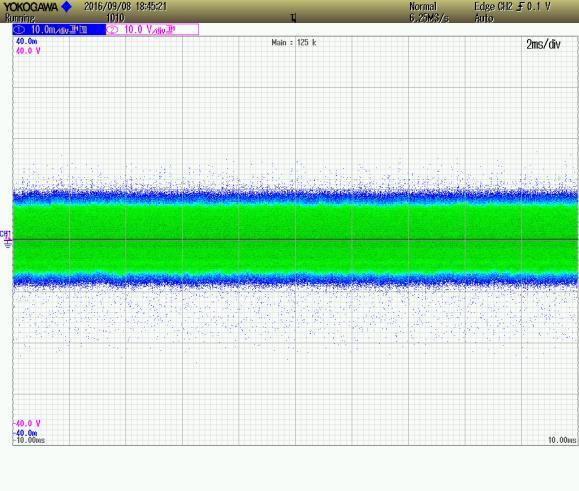Viewport: 579px width, 491px height.
Task: Click the Running acquisition status label
Action: 20,18
